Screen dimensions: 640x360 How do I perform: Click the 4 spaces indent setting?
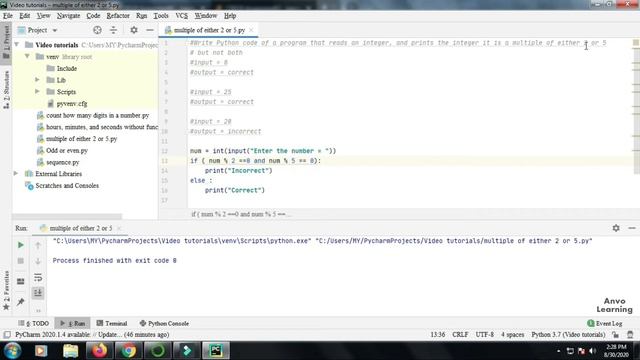[512, 335]
